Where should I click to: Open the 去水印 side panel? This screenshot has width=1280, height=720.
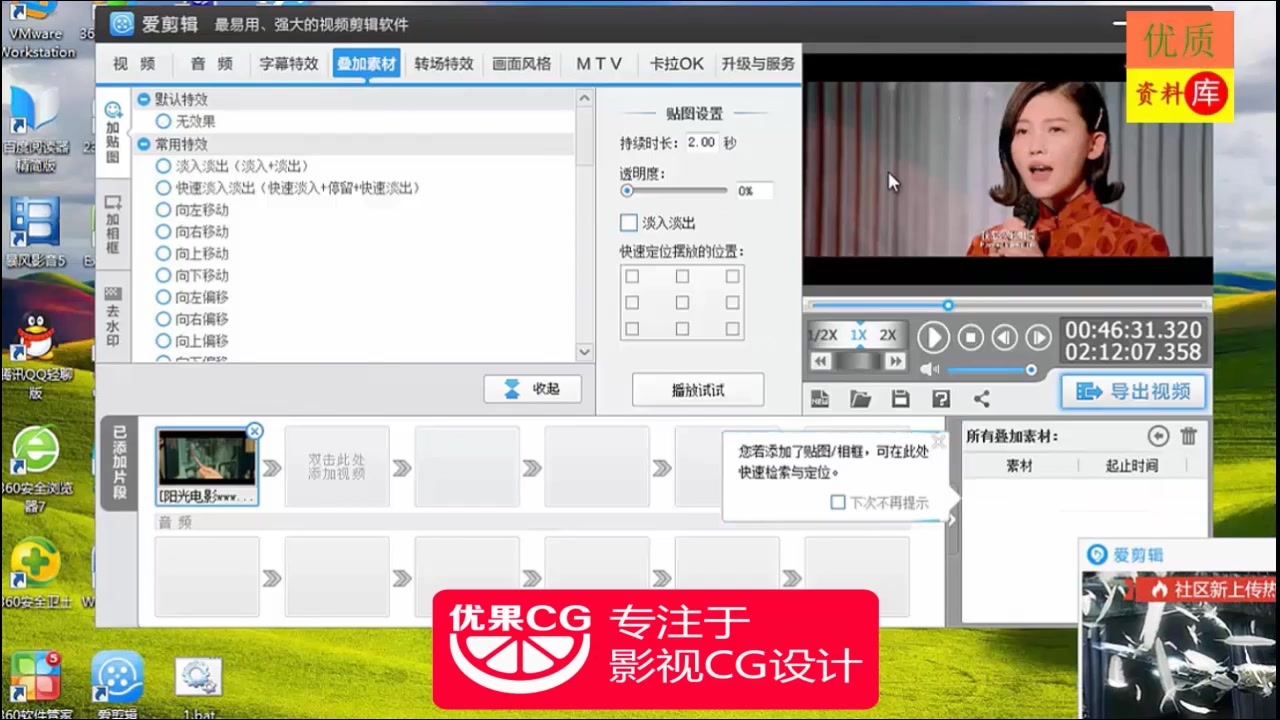click(x=113, y=317)
